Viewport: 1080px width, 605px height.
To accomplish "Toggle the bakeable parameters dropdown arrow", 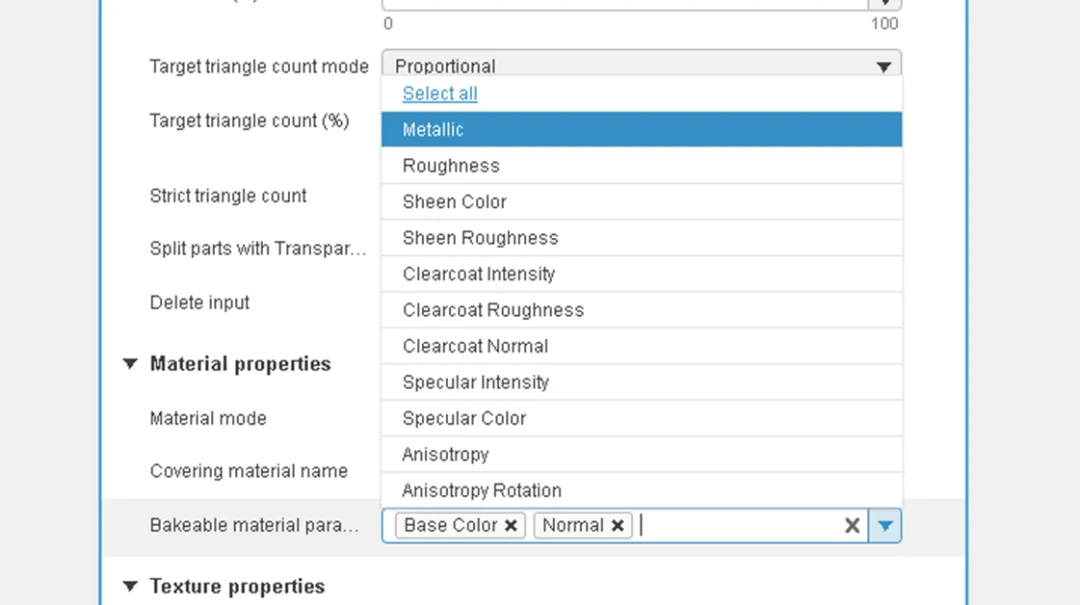I will (x=885, y=526).
